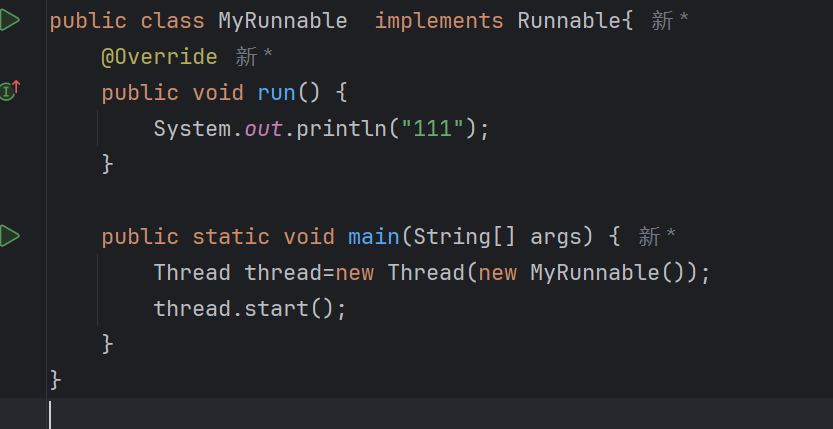Screen dimensions: 833x429
Task: Click the 'Runnable' interface name after implements
Action: coord(569,21)
